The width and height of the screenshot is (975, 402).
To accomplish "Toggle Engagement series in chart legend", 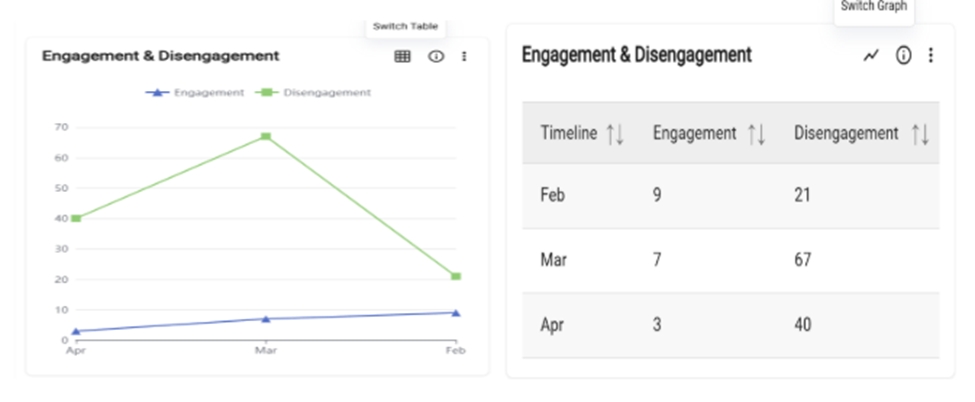I will click(196, 92).
